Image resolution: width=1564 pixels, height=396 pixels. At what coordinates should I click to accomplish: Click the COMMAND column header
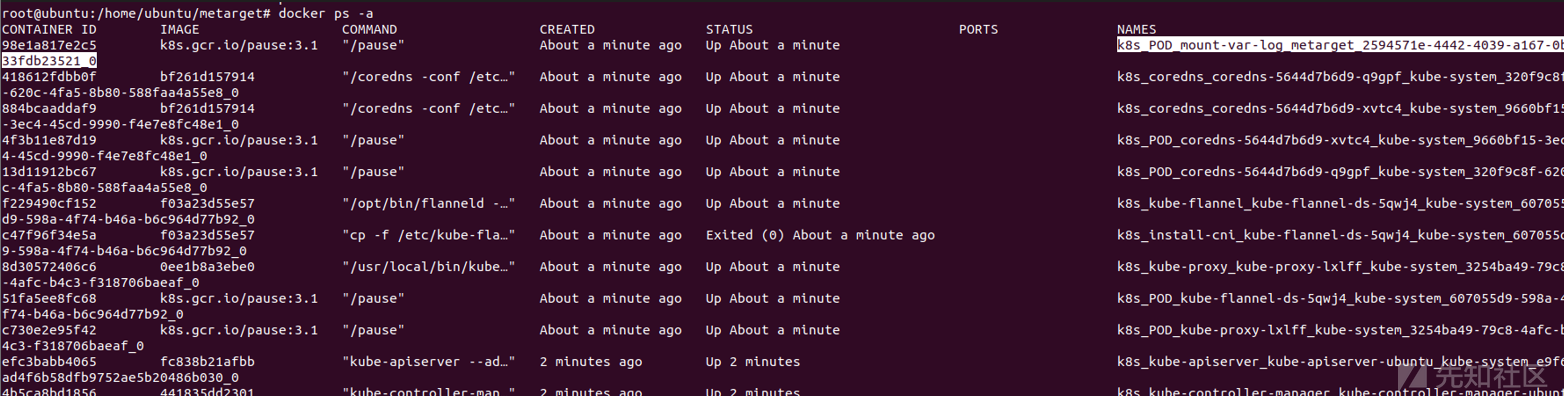coord(370,29)
